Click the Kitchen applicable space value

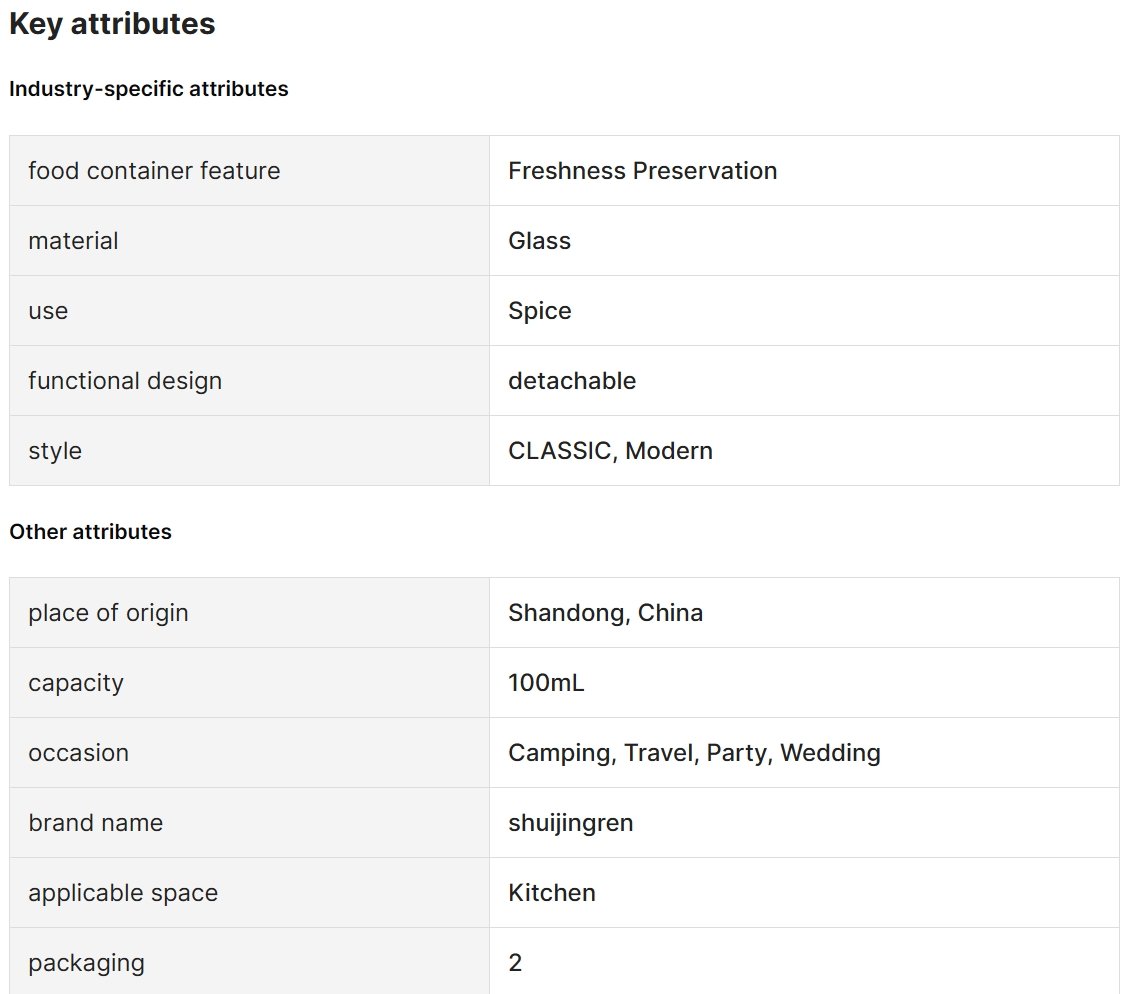[552, 893]
